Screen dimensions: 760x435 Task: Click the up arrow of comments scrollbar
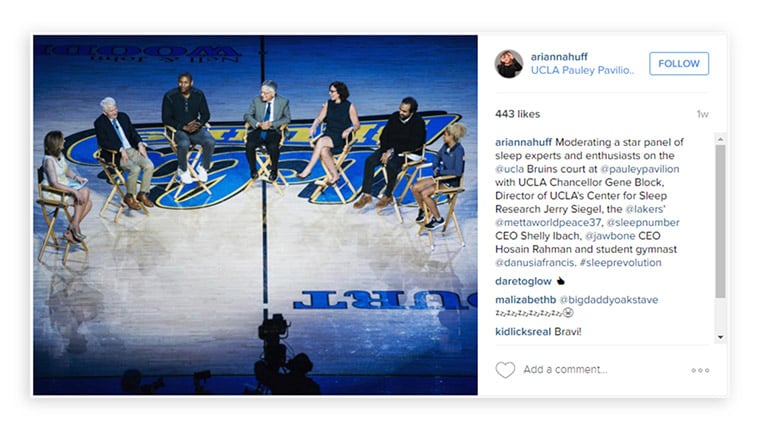click(x=720, y=139)
